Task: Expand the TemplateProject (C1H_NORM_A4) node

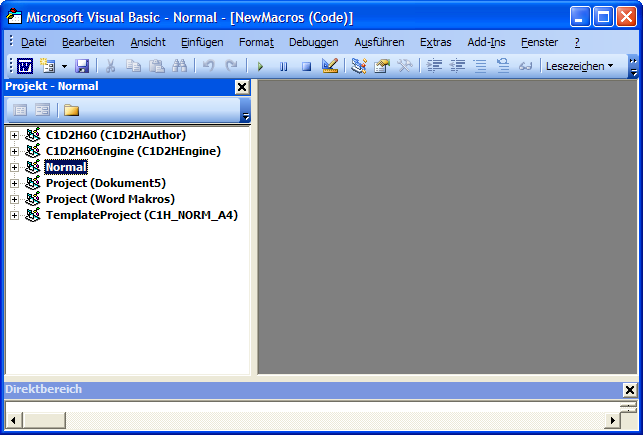Action: (x=14, y=215)
